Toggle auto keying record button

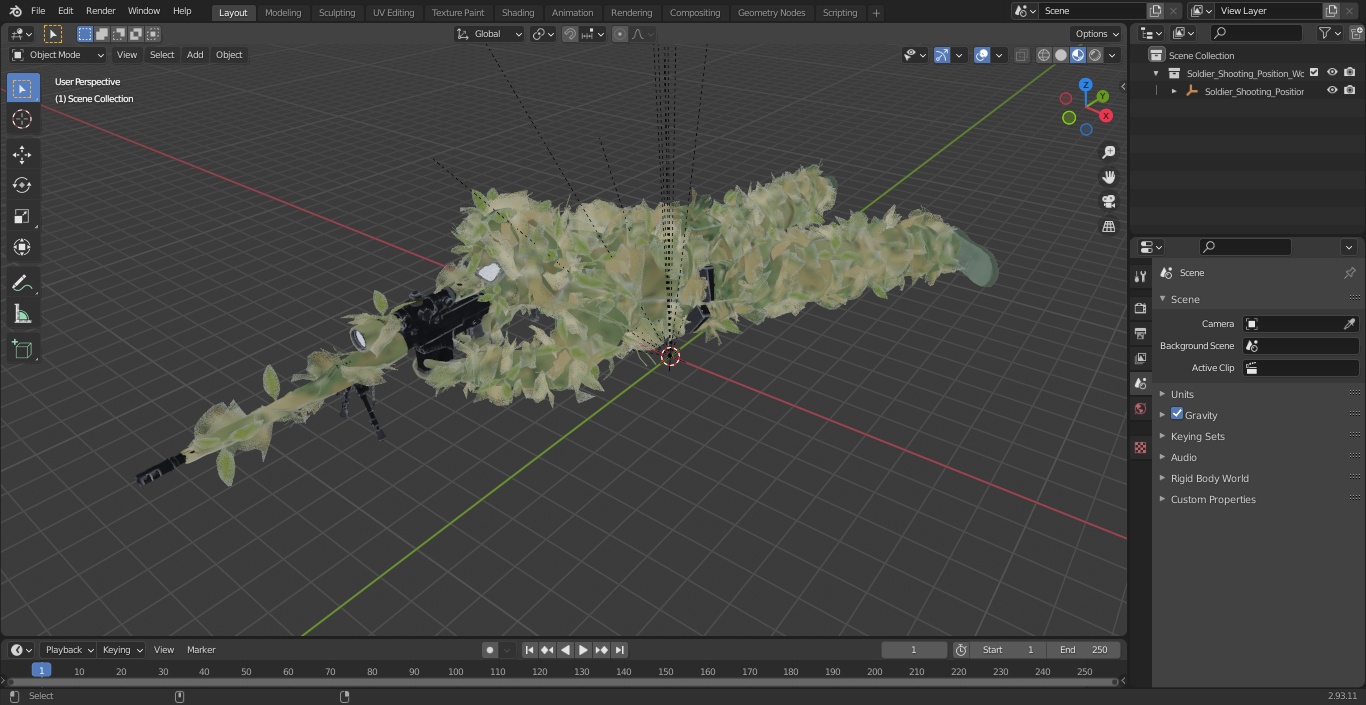click(490, 650)
